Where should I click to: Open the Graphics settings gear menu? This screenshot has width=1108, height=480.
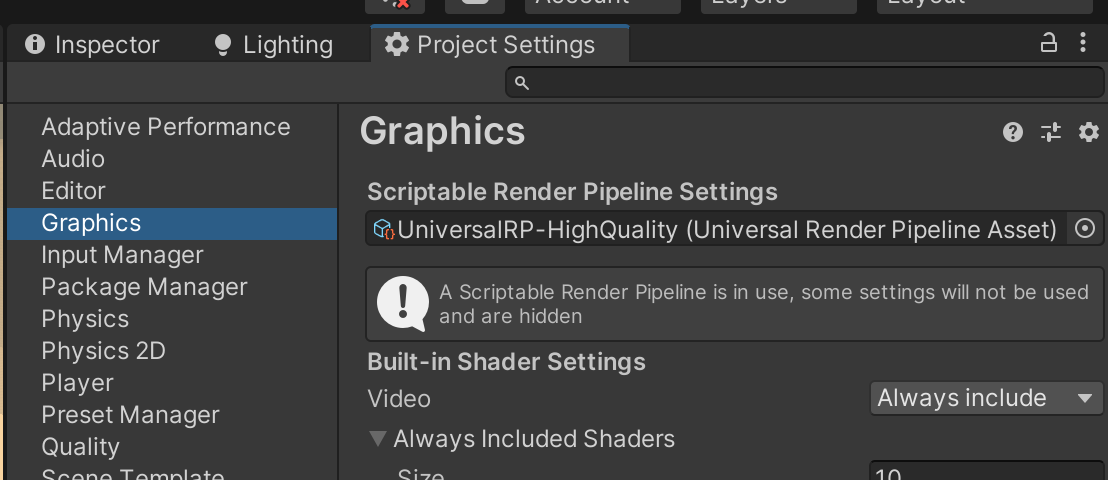(x=1088, y=132)
